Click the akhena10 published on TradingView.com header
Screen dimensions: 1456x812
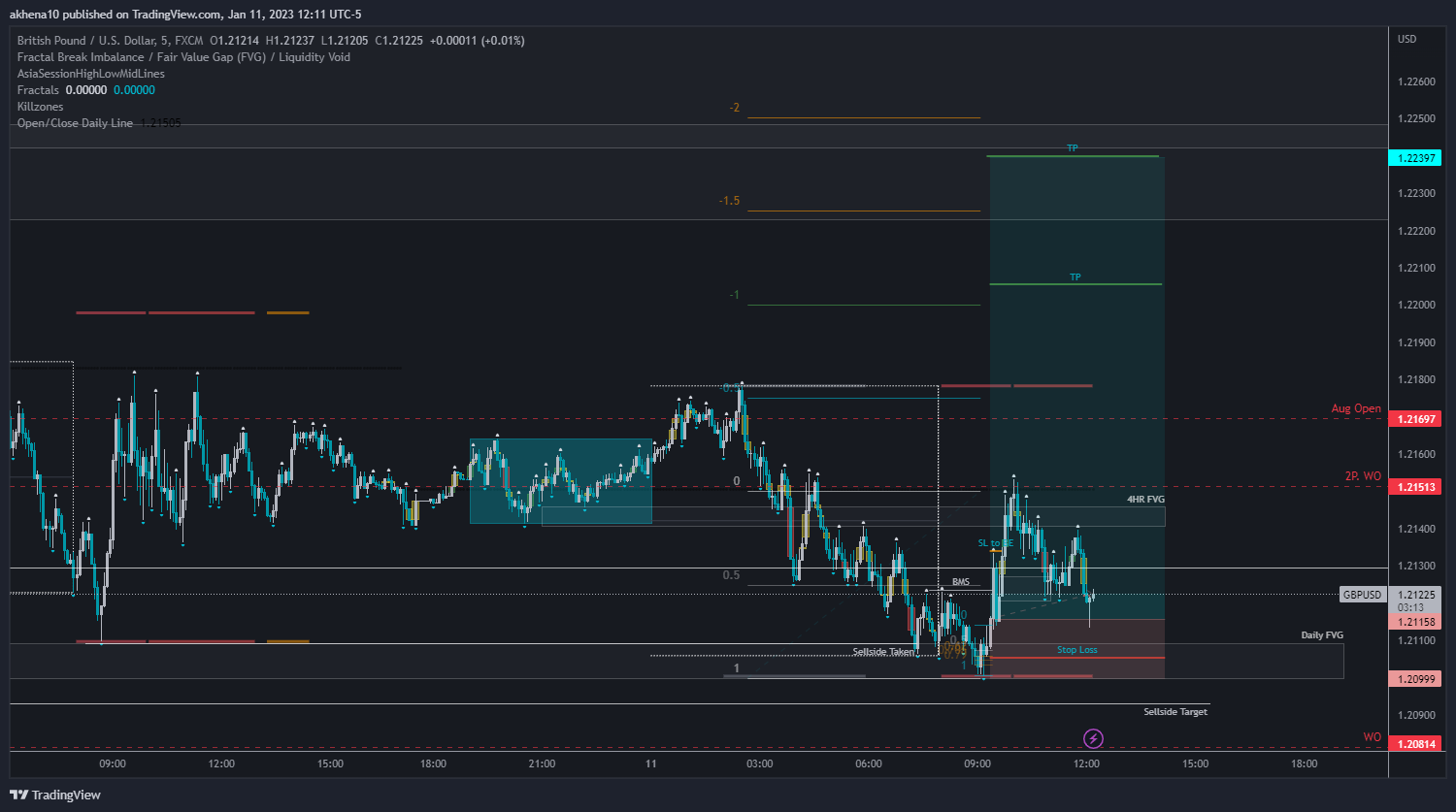(x=185, y=15)
